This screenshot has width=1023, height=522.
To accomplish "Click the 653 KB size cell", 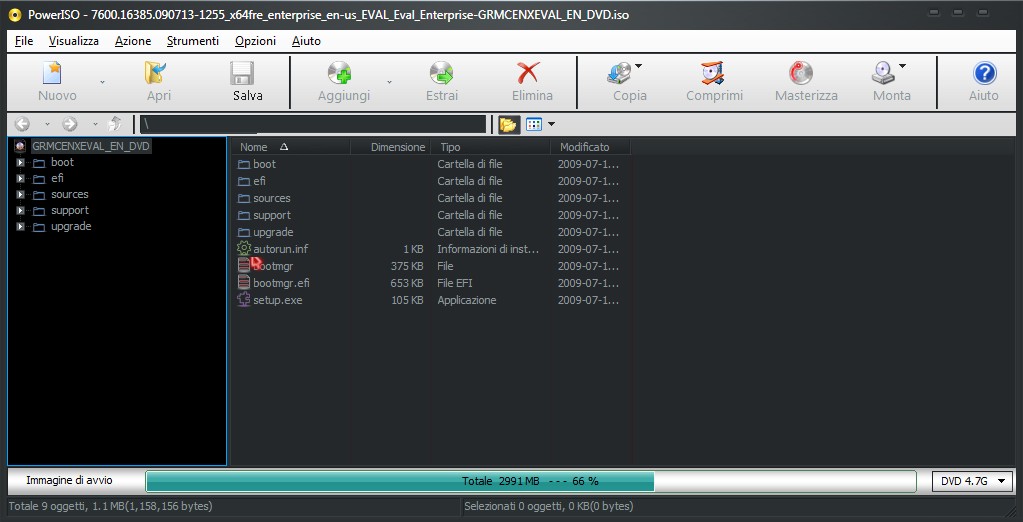I will tap(407, 283).
